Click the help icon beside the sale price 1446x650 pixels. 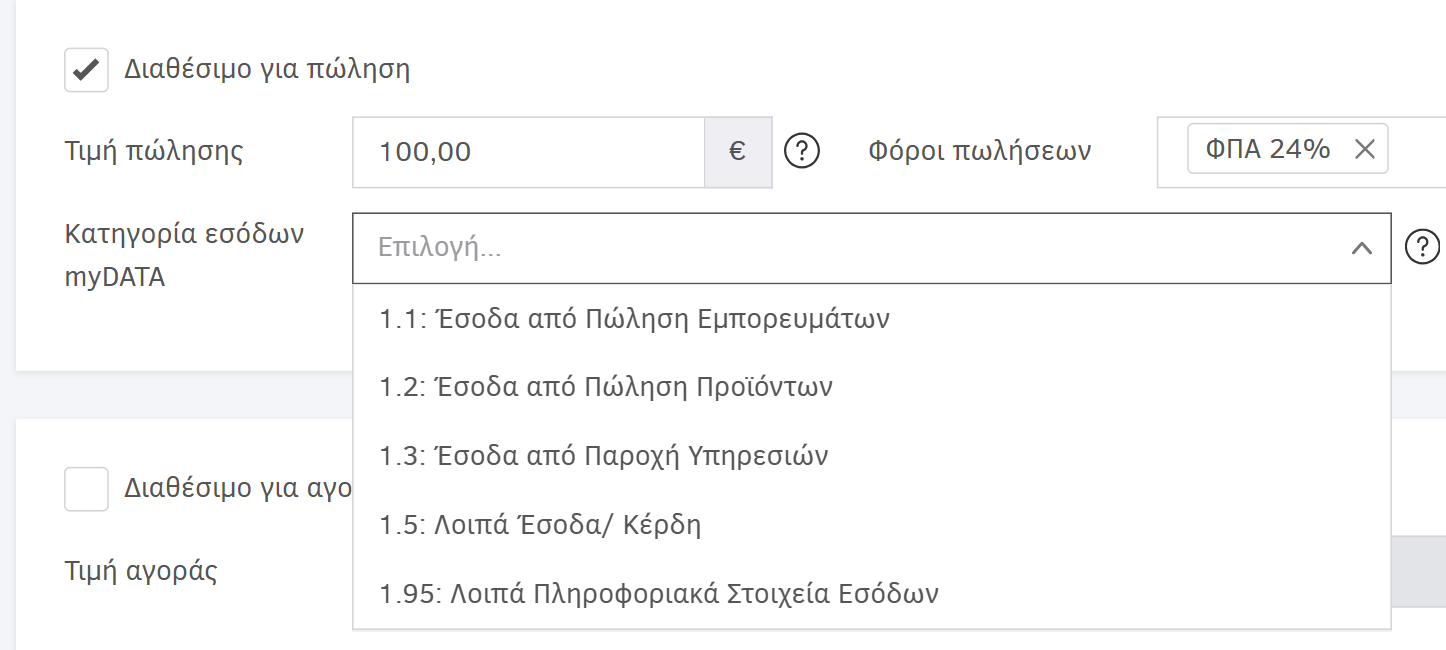[x=802, y=152]
